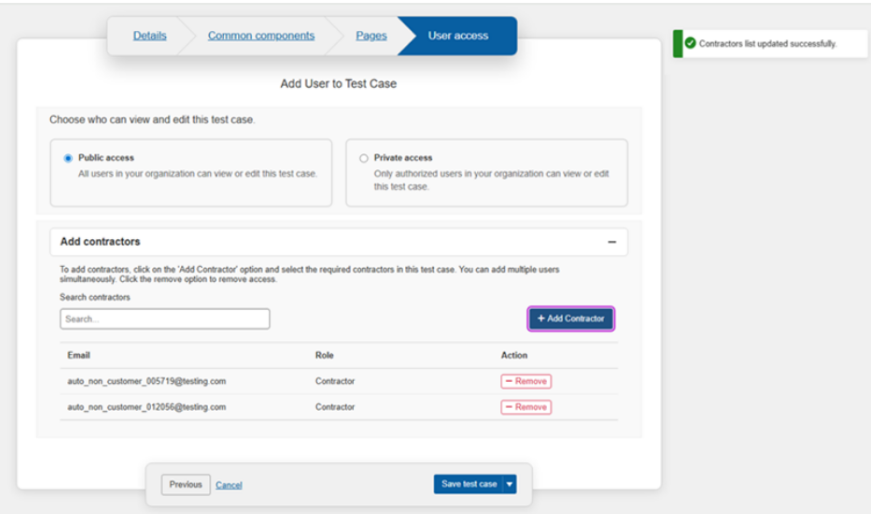Screen dimensions: 871x514
Task: Remove contractor auto_non_customer_012056
Action: (526, 407)
